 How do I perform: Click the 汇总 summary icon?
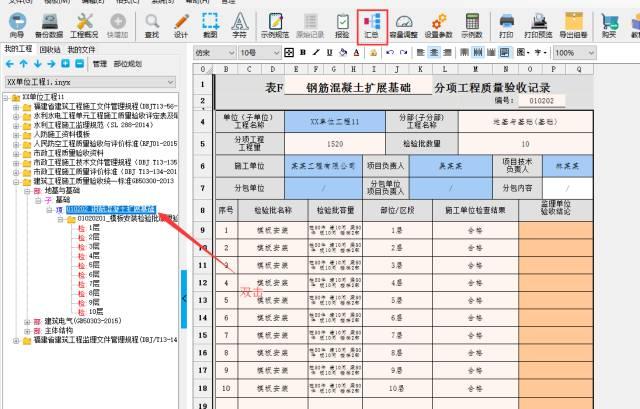pos(371,25)
